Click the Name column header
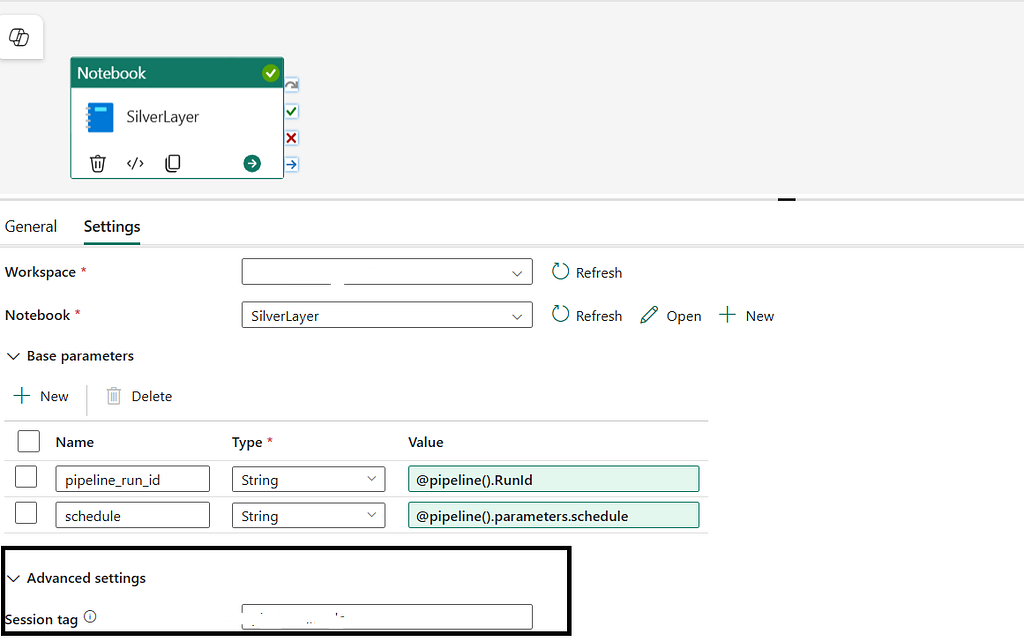 pos(74,442)
